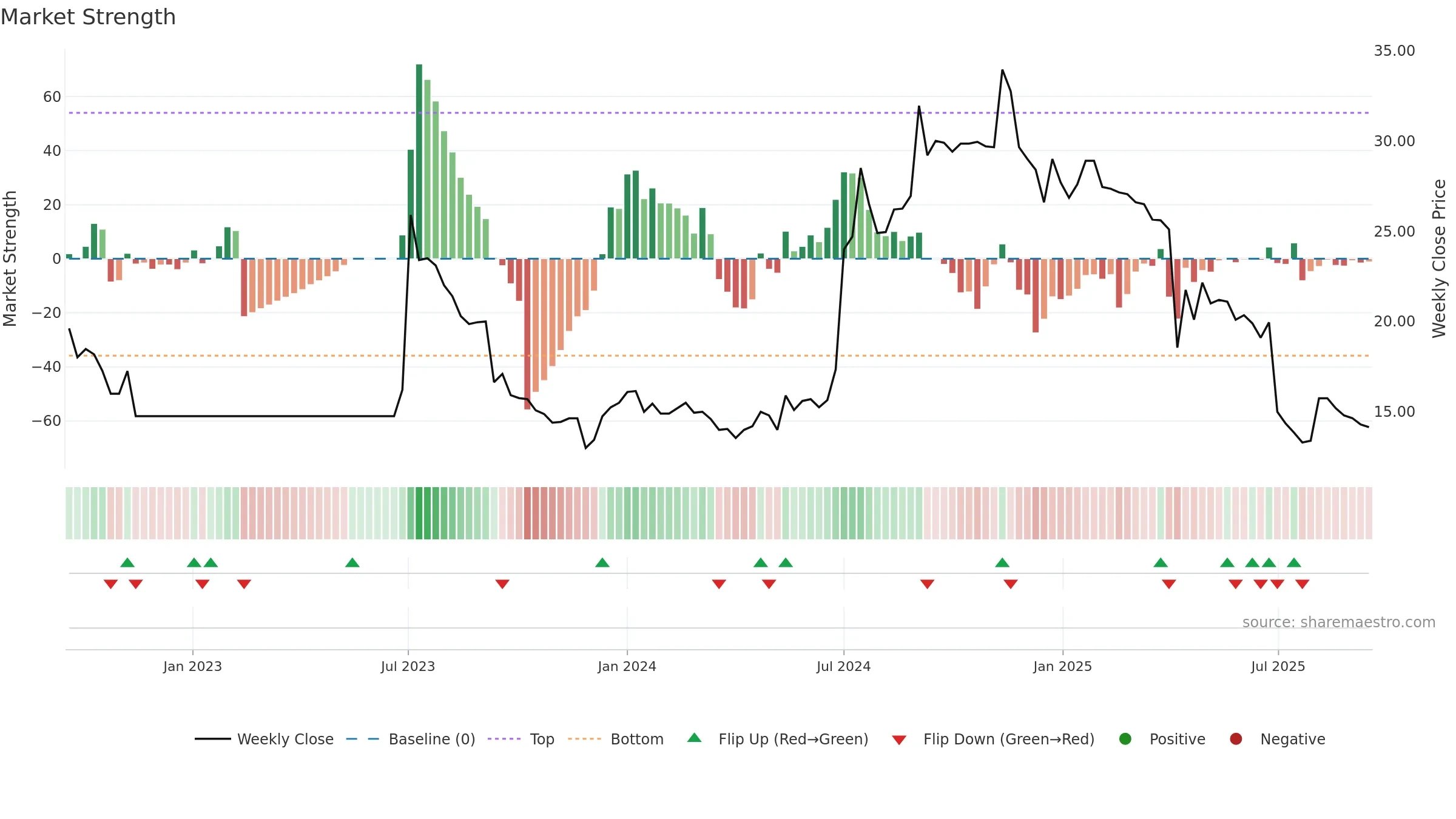Click the 25.00 price axis label
Screen dimensions: 1456x819
coord(1394,232)
